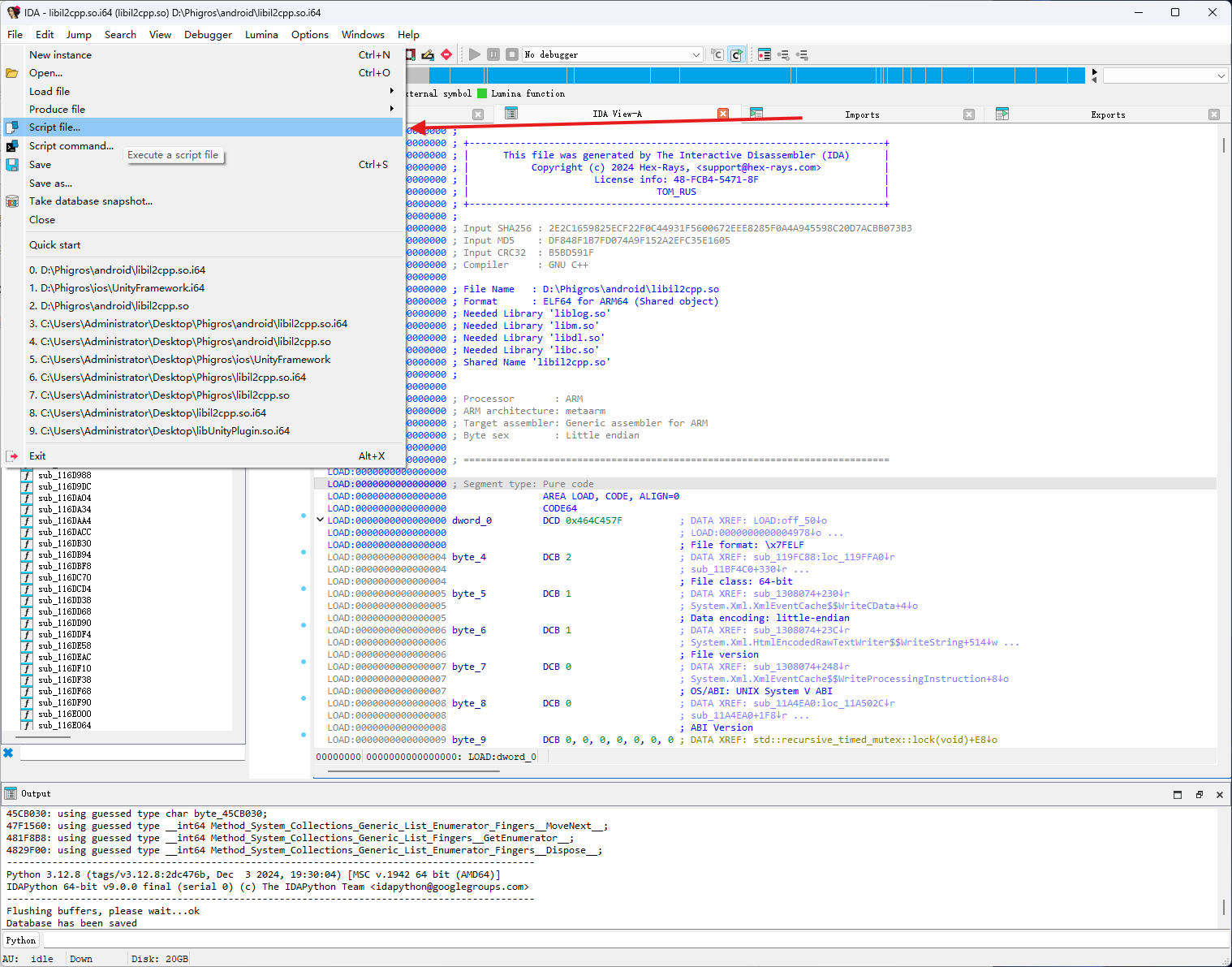Open the empty combo box beside navigation band
1232x967 pixels.
tap(1165, 76)
